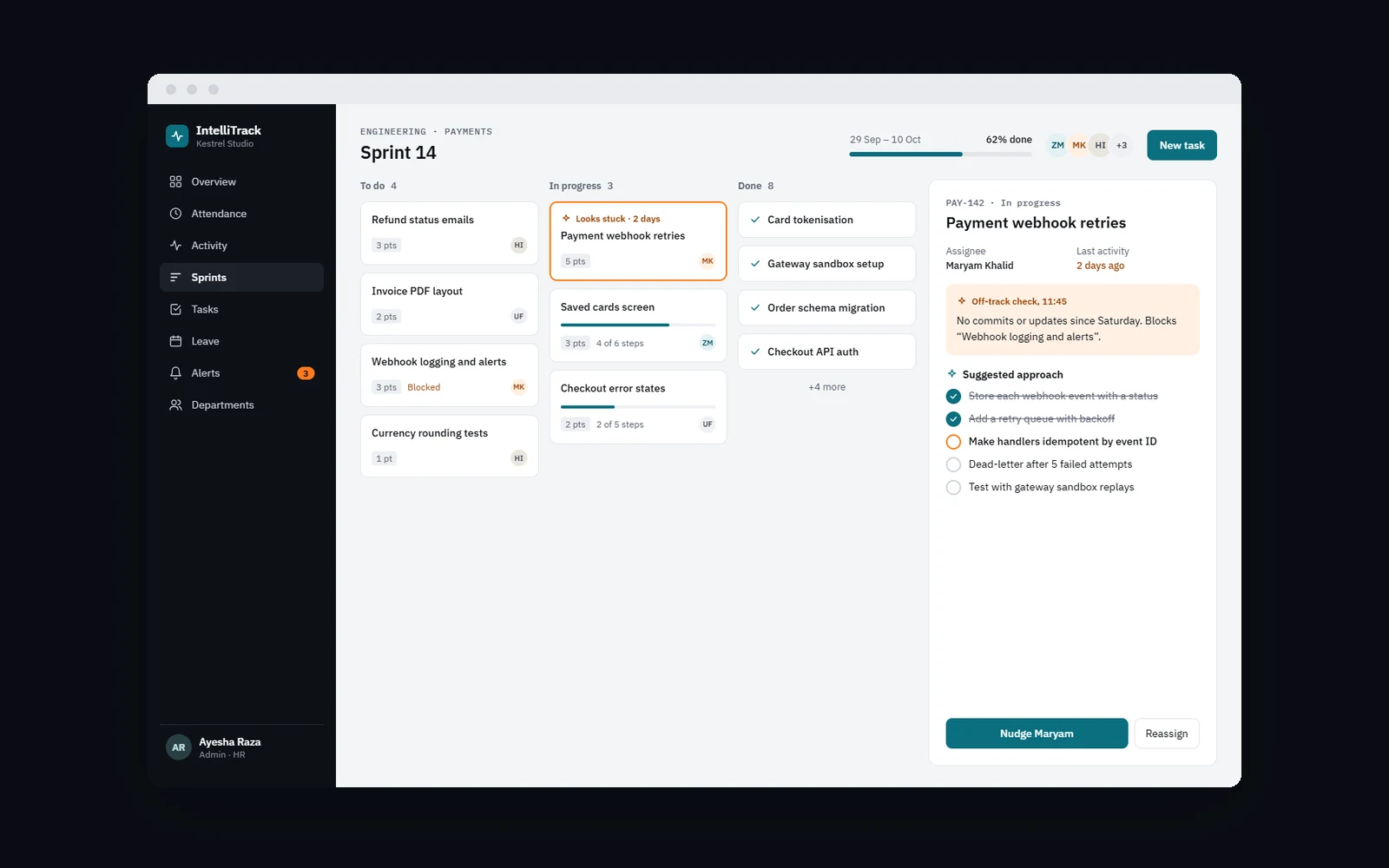Click the Attendance clock icon
The image size is (1389, 868).
175,214
